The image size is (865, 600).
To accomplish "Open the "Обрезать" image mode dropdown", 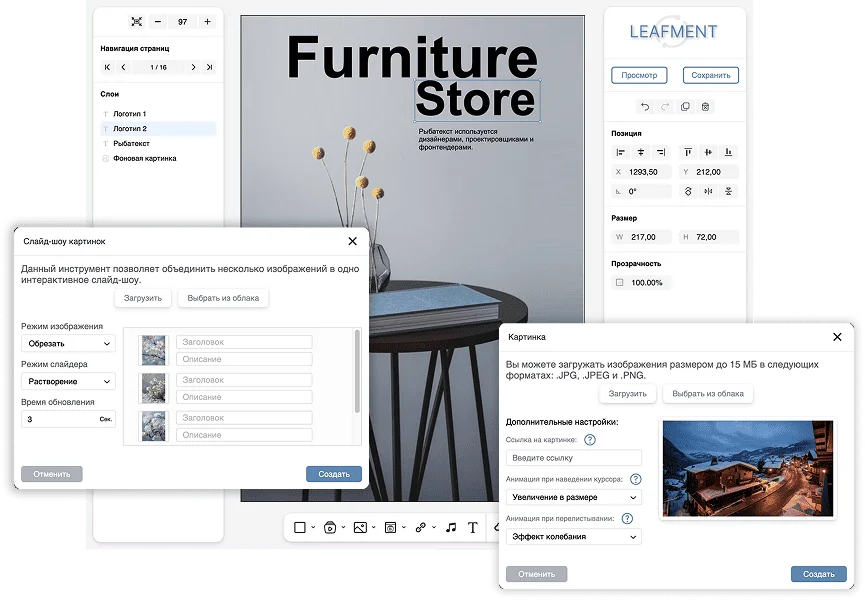I will tap(68, 344).
